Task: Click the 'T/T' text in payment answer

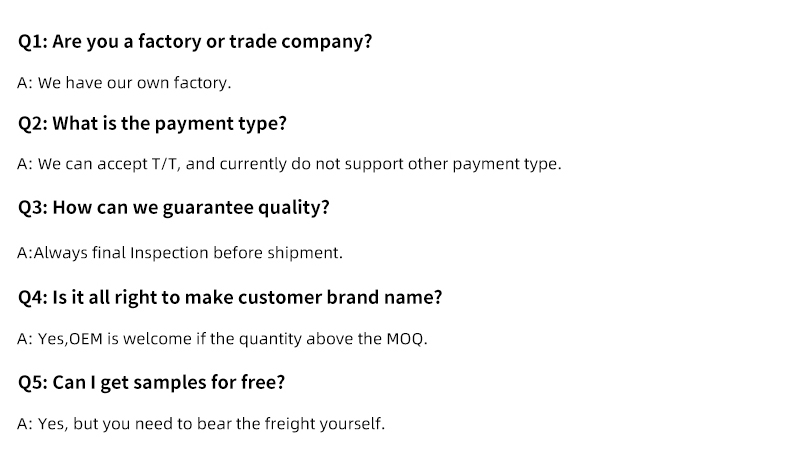Action: tap(166, 164)
